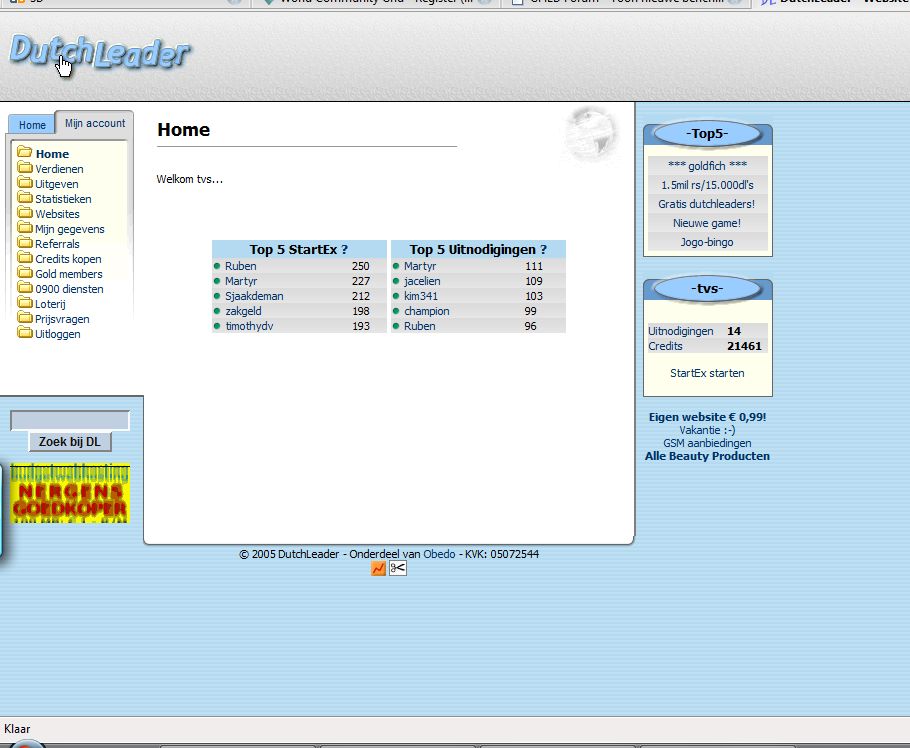Click the folder icon beside Home
Viewport: 910px width, 748px height.
point(25,152)
